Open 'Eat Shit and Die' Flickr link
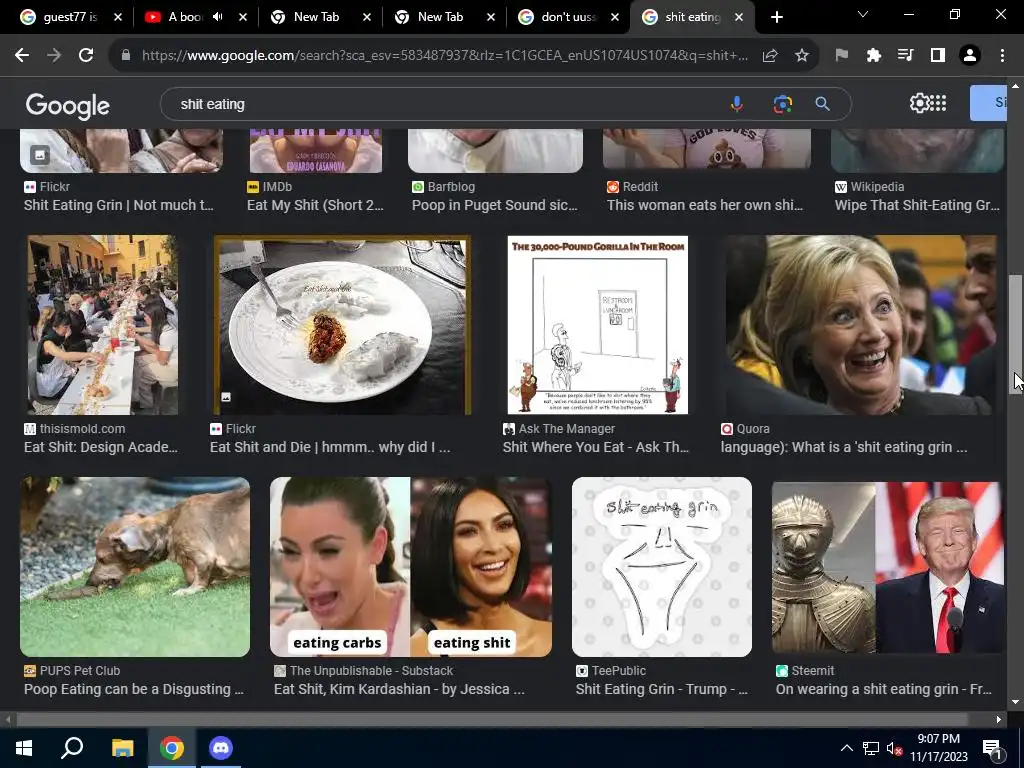Viewport: 1024px width, 768px height. (330, 447)
